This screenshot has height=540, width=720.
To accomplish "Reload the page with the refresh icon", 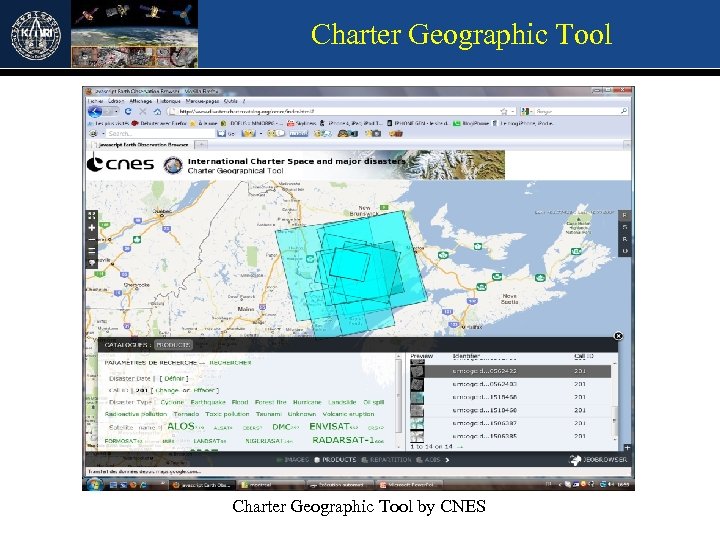I will pyautogui.click(x=128, y=112).
